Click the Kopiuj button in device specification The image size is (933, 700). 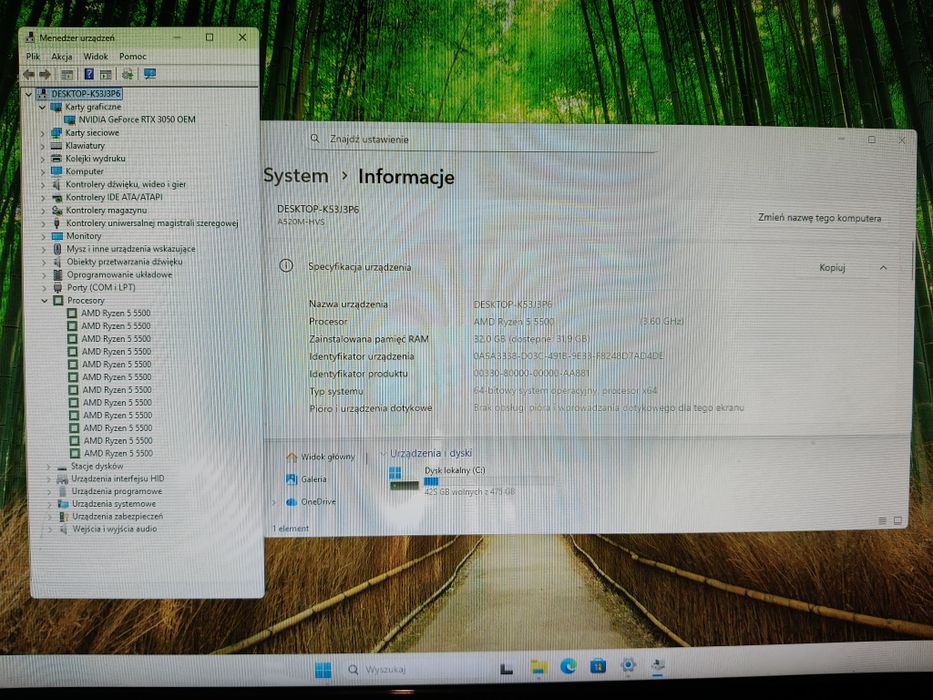click(x=832, y=268)
